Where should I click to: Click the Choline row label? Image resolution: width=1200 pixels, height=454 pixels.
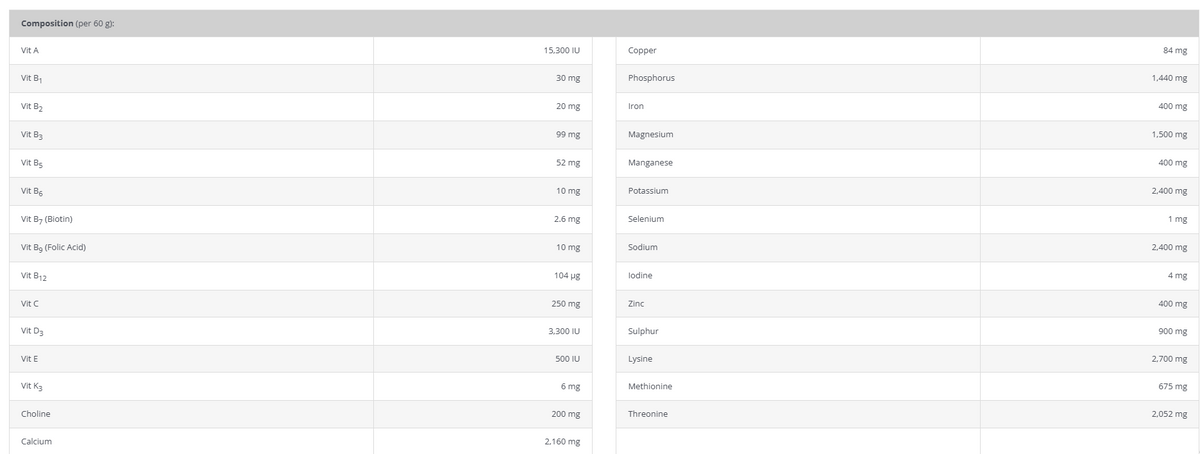(36, 414)
